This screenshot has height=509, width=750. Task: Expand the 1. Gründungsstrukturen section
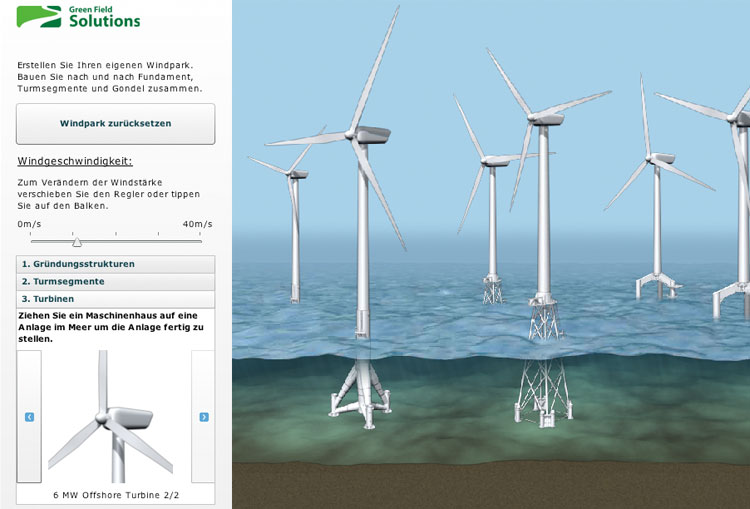[115, 264]
